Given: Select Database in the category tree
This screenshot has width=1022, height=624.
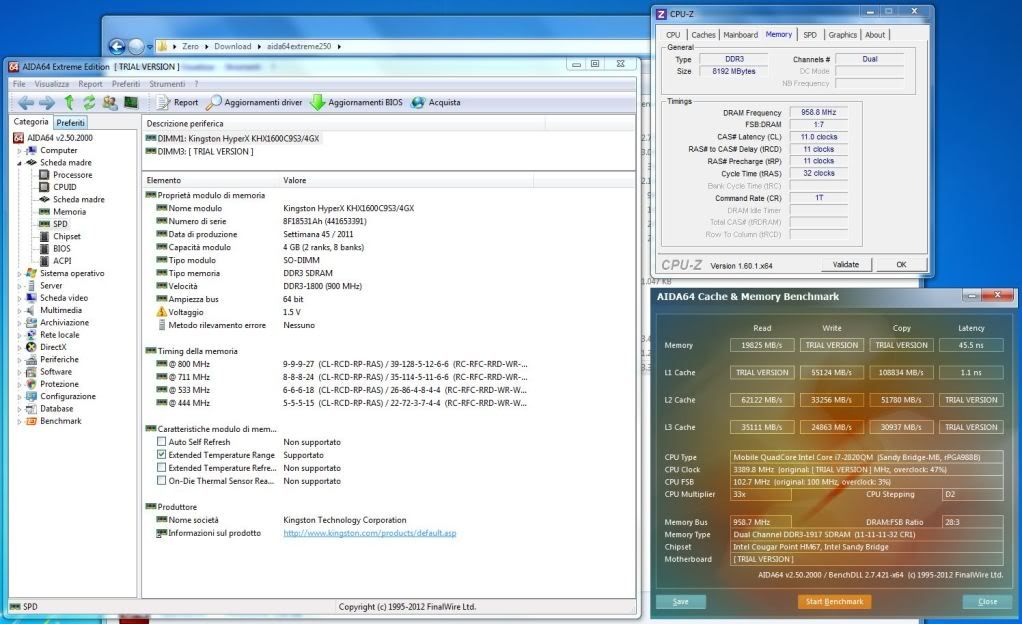Looking at the screenshot, I should [x=57, y=409].
